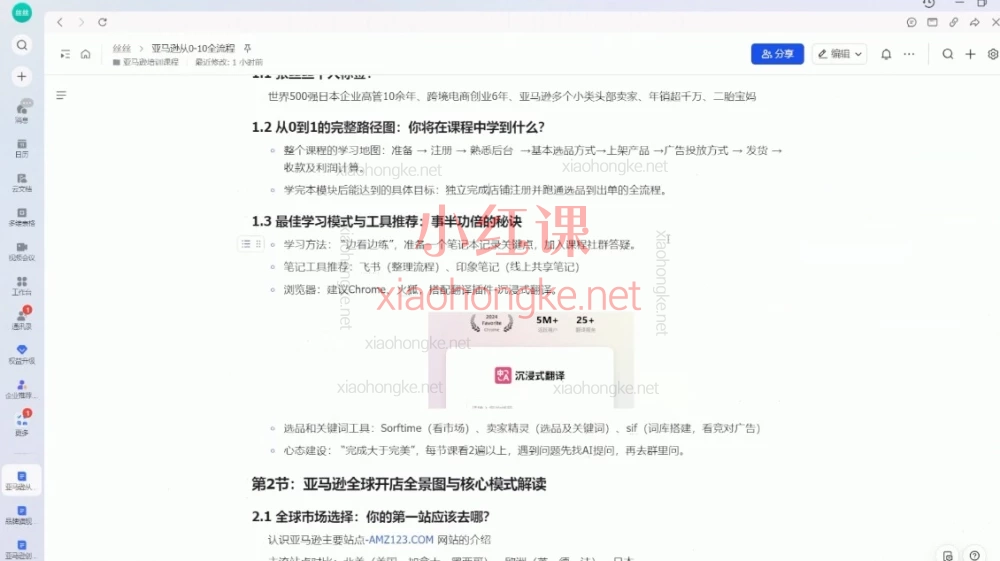Image resolution: width=1000 pixels, height=561 pixels.
Task: Open the three-dot more menu
Action: point(909,54)
